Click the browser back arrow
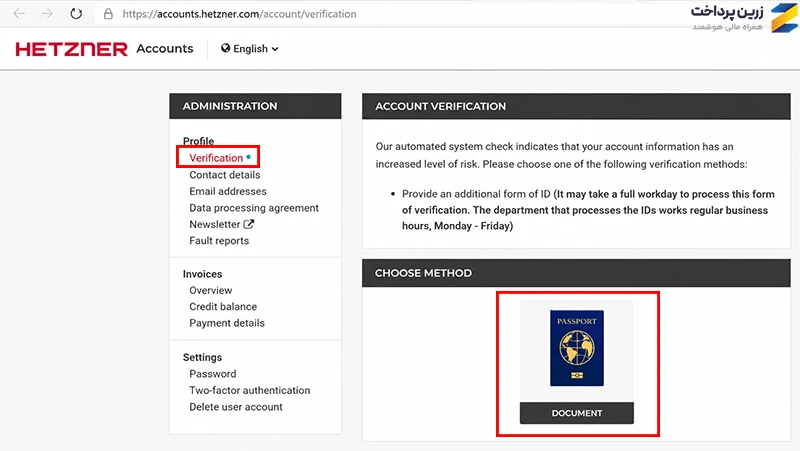Viewport: 800px width, 451px height. point(19,14)
